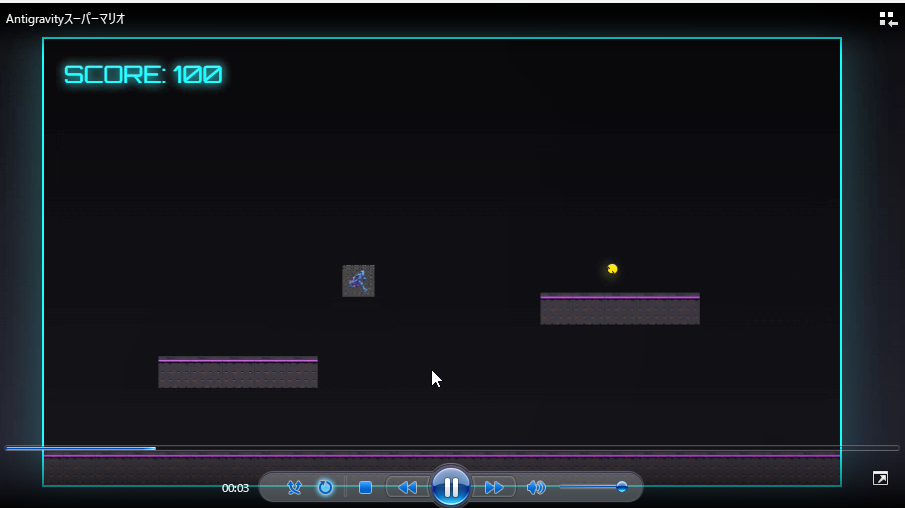Image resolution: width=905 pixels, height=508 pixels.
Task: Click the lower left floating platform
Action: pyautogui.click(x=238, y=372)
